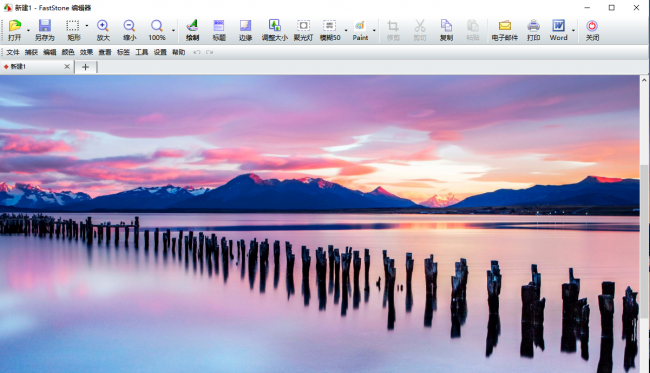Screen dimensions: 650x373
Task: Expand the 矩形 selection shape dropdown
Action: pos(87,26)
